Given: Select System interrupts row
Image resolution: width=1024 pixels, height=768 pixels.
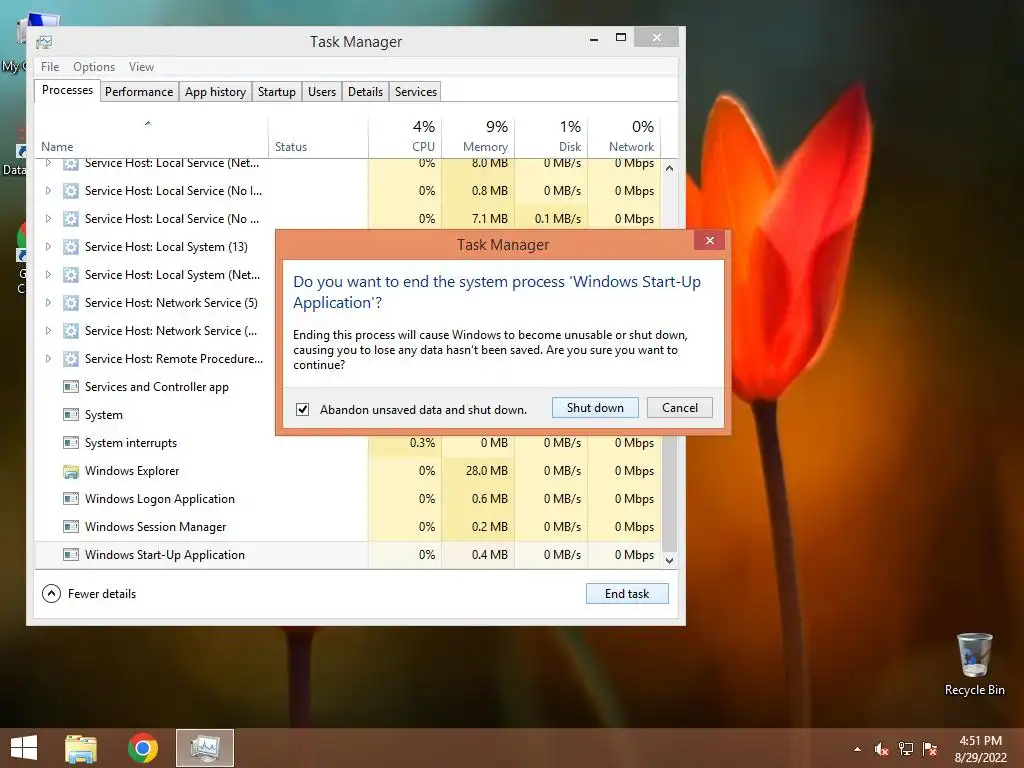Looking at the screenshot, I should (x=348, y=443).
